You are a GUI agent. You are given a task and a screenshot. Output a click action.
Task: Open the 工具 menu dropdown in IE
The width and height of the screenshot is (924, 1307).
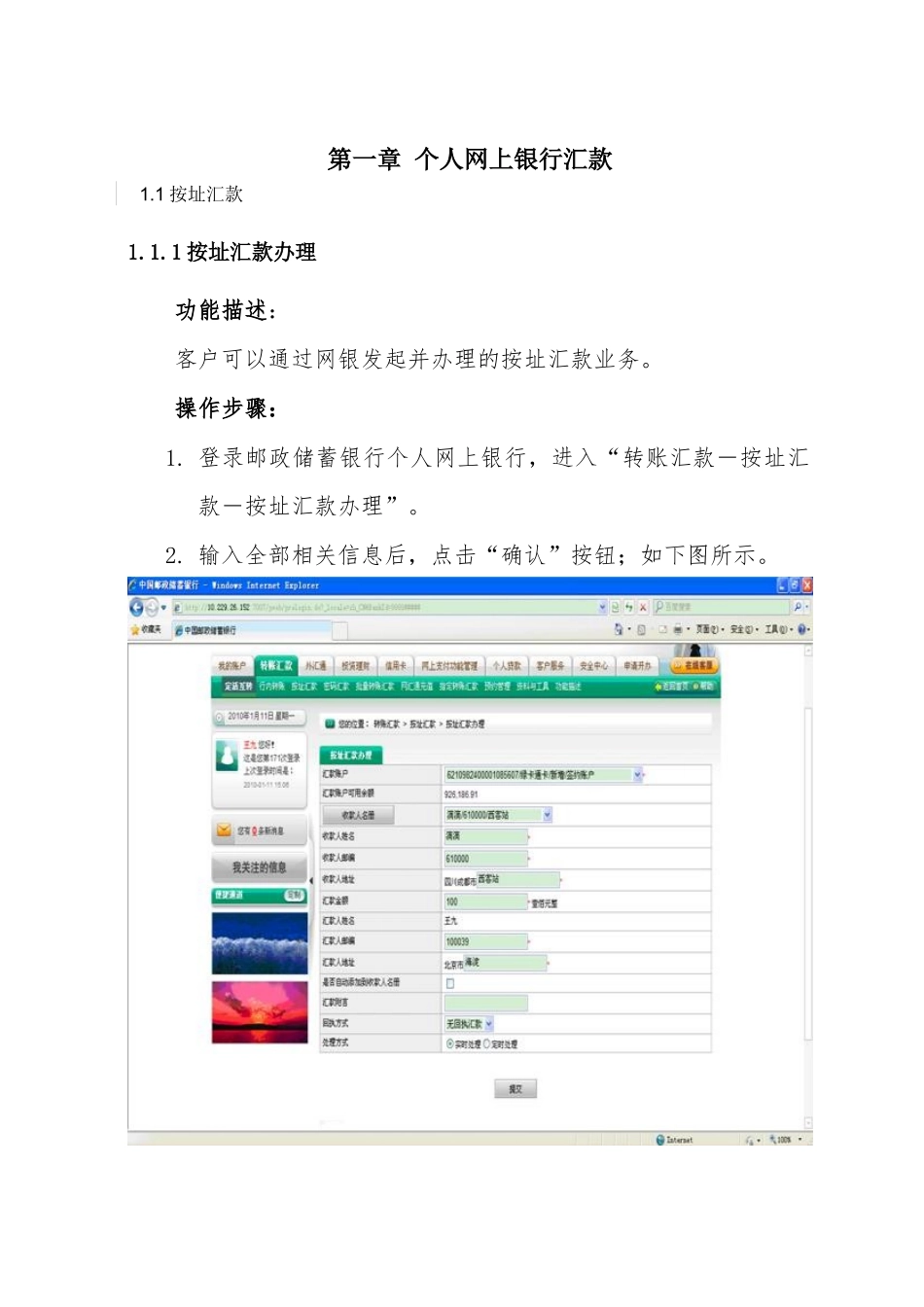click(x=779, y=630)
